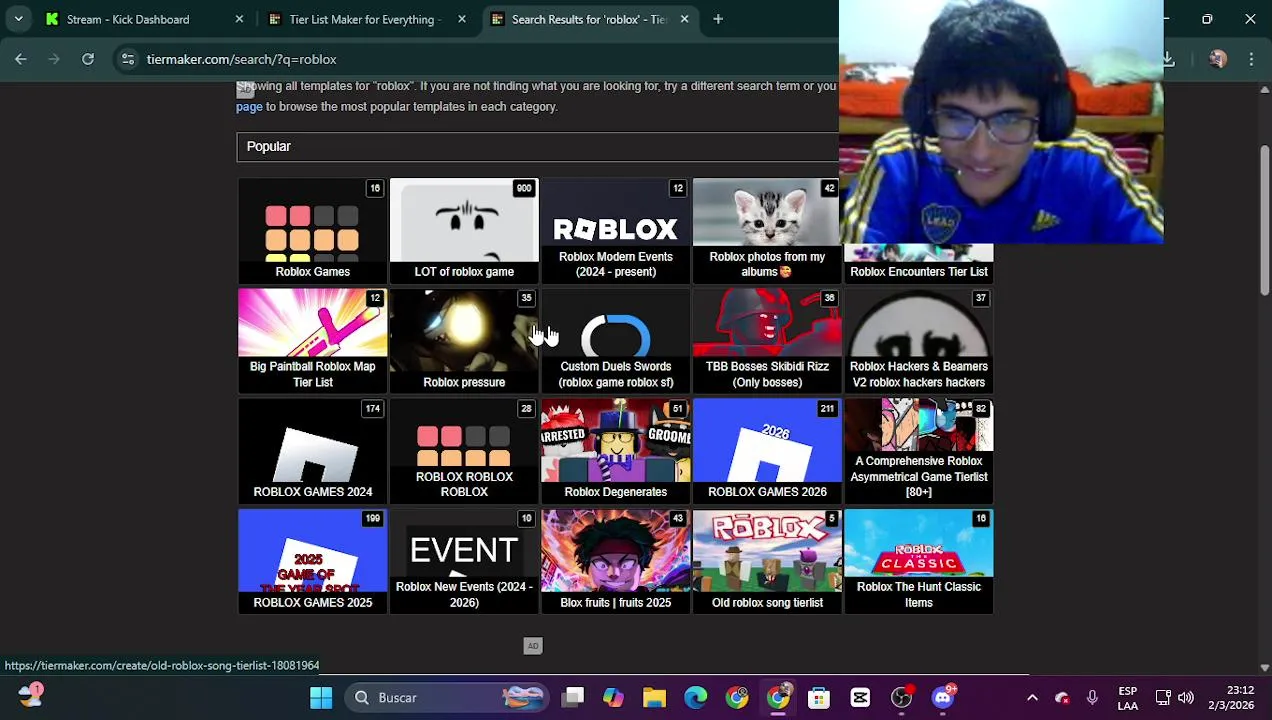
Task: Click the tray cloud icon with the red mark
Action: click(1062, 698)
